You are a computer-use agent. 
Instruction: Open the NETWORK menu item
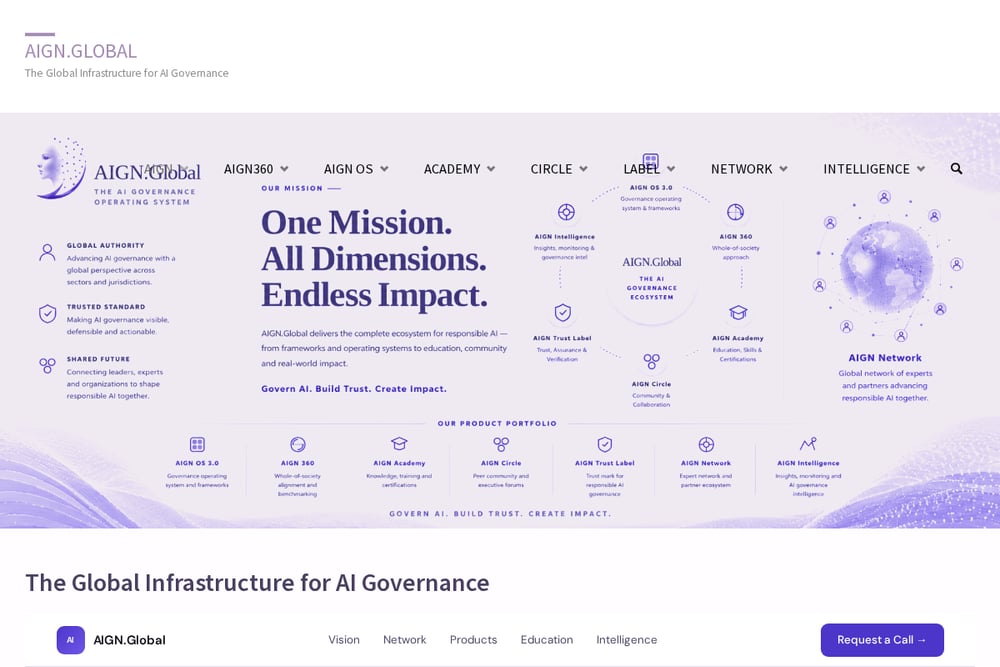coord(741,169)
